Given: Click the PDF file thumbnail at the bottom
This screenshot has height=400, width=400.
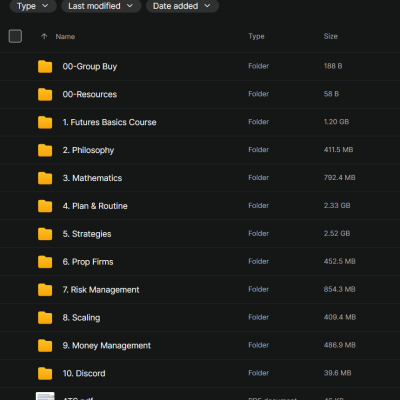Looking at the screenshot, I should pos(45,396).
